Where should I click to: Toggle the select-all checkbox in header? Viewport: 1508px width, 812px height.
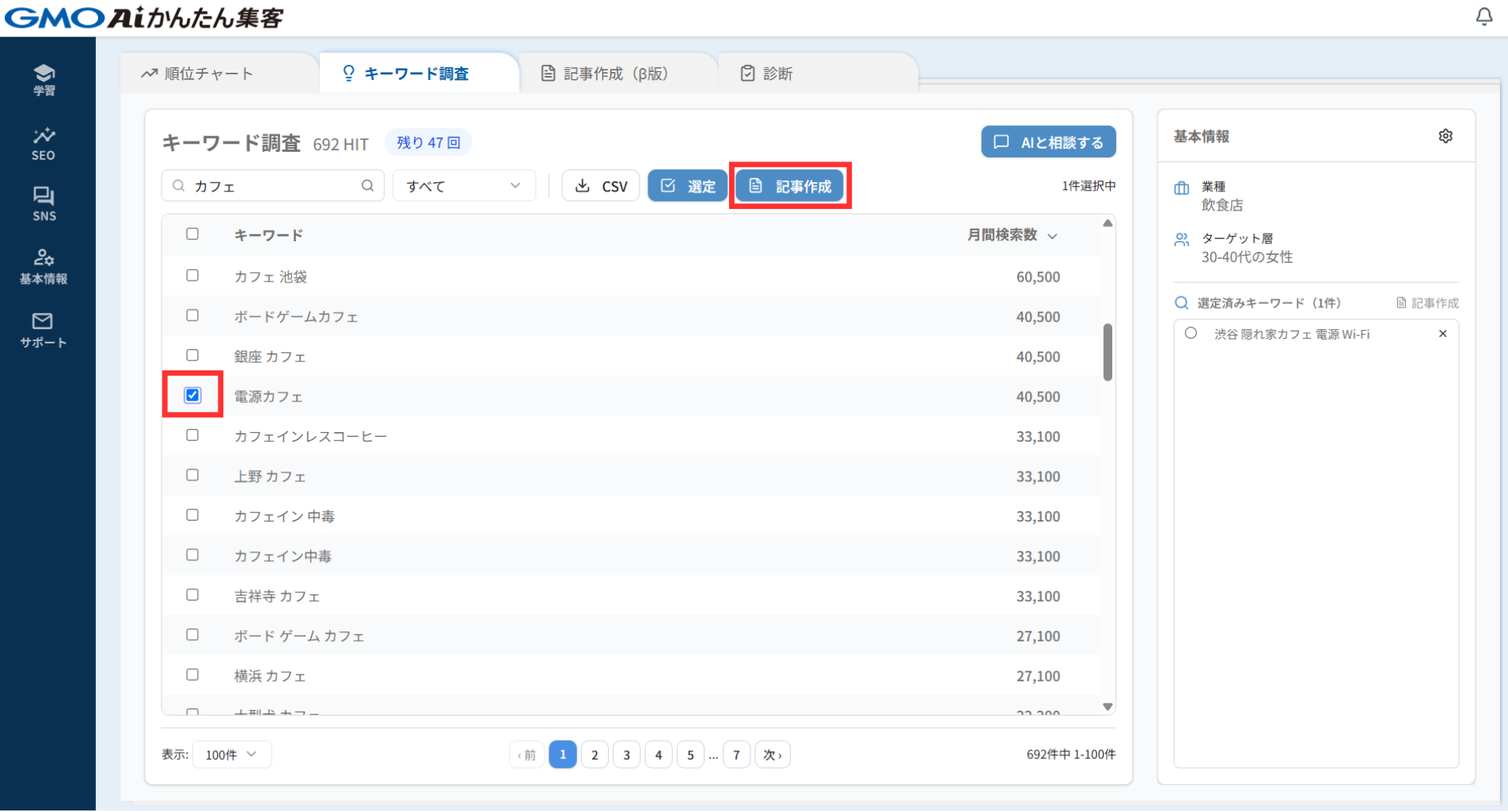192,234
